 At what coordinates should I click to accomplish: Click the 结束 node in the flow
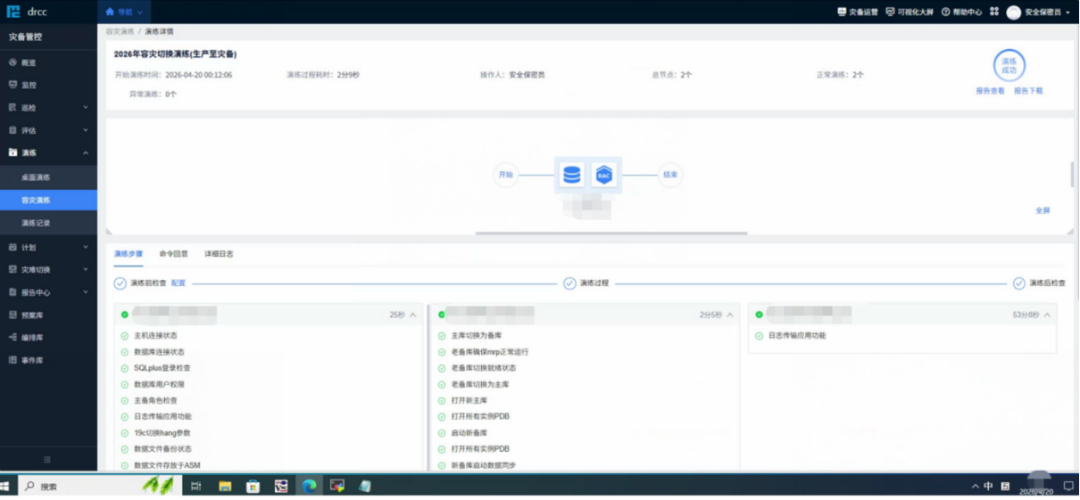click(x=670, y=175)
